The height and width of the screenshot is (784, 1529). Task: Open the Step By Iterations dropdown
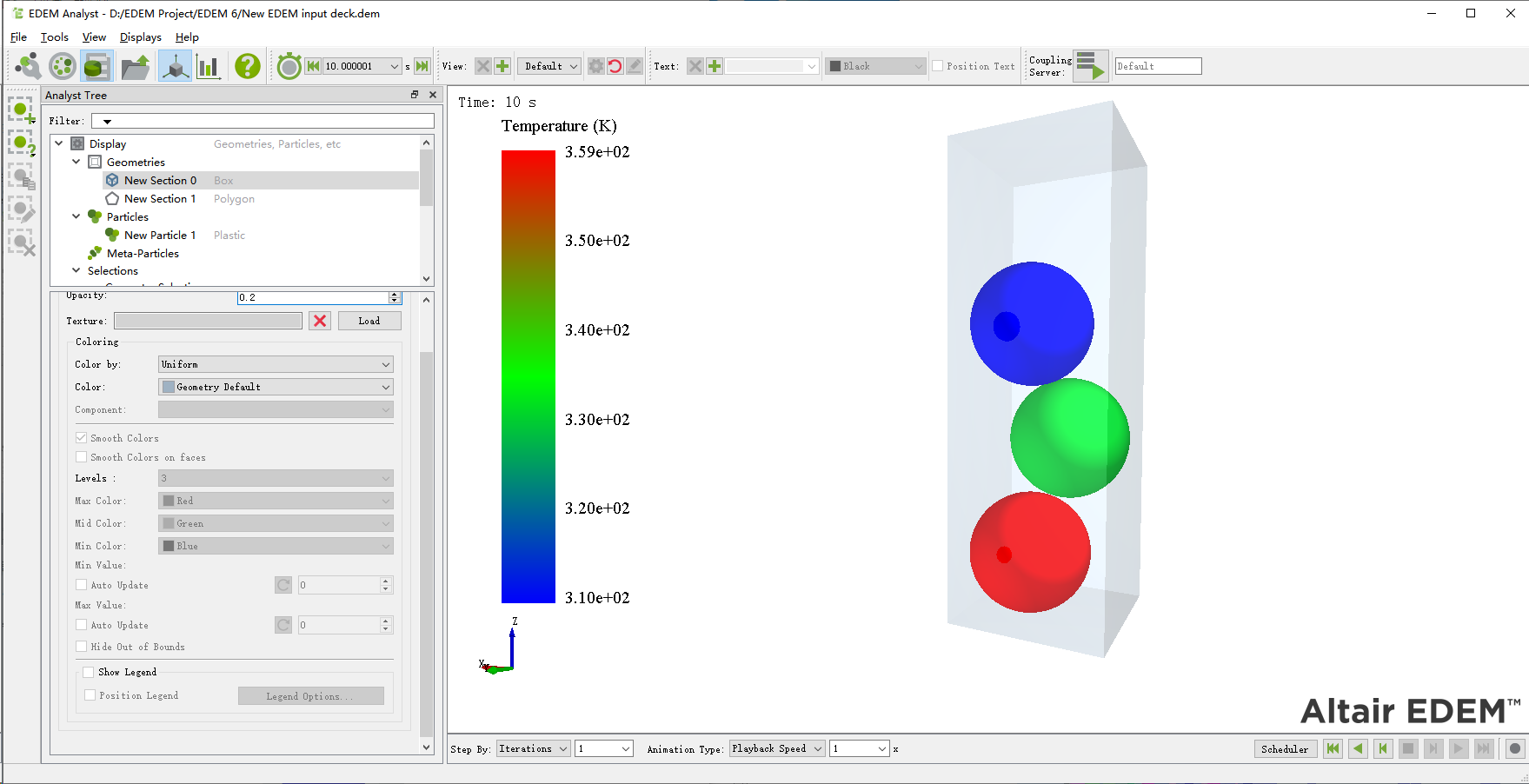(x=534, y=748)
